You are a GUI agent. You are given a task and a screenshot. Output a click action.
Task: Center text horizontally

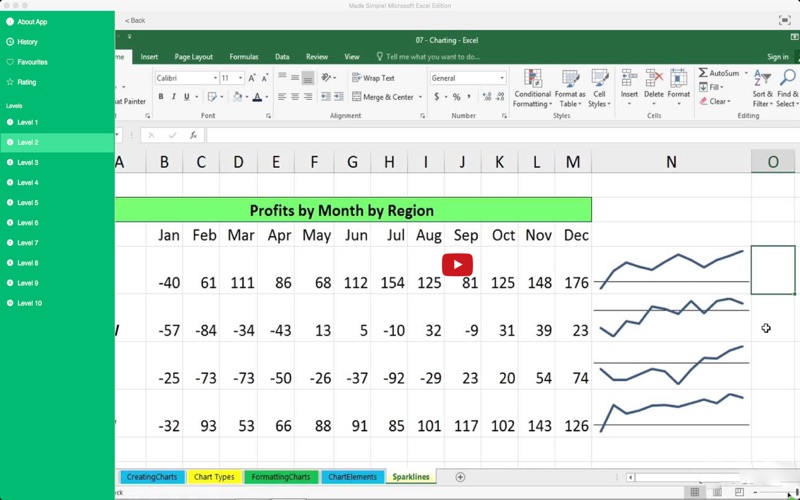[295, 96]
